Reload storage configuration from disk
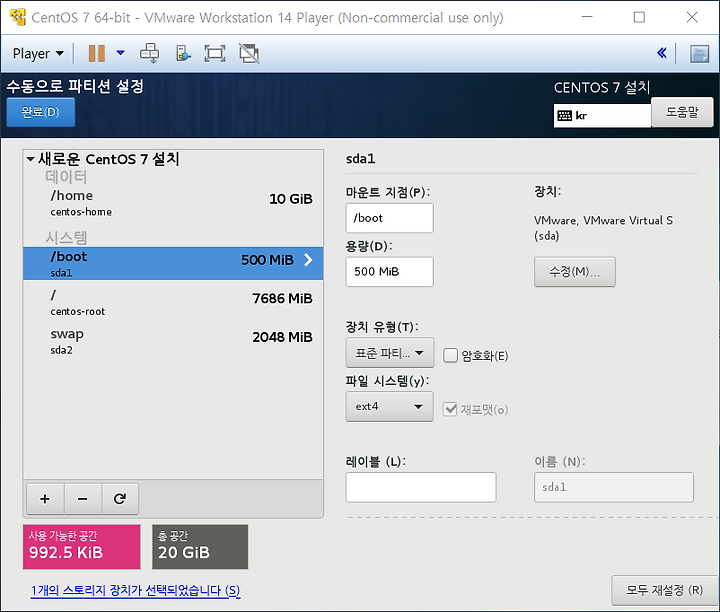This screenshot has height=612, width=720. 120,499
